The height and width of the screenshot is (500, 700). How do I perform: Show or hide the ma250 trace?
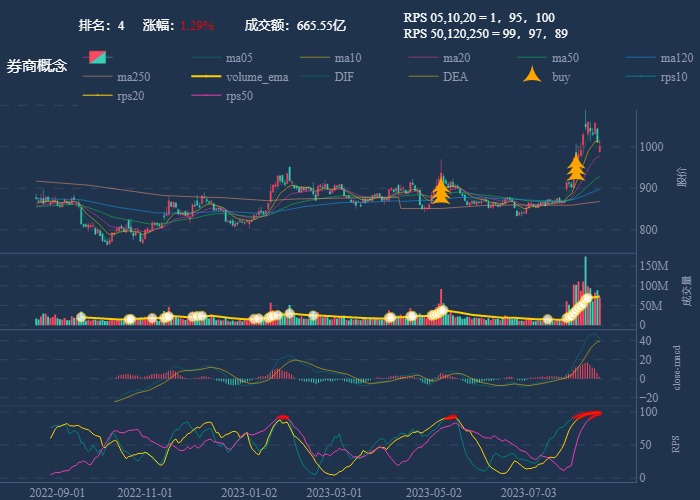133,76
